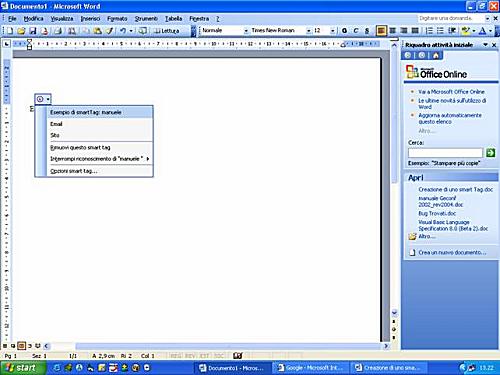Expand the Normale style dropdown
Image resolution: width=500 pixels, height=375 pixels.
coord(246,31)
